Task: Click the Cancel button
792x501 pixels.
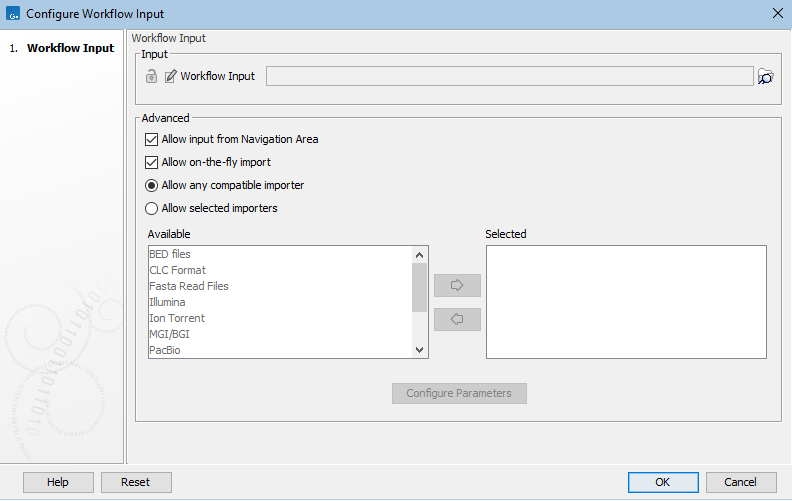Action: [x=741, y=482]
